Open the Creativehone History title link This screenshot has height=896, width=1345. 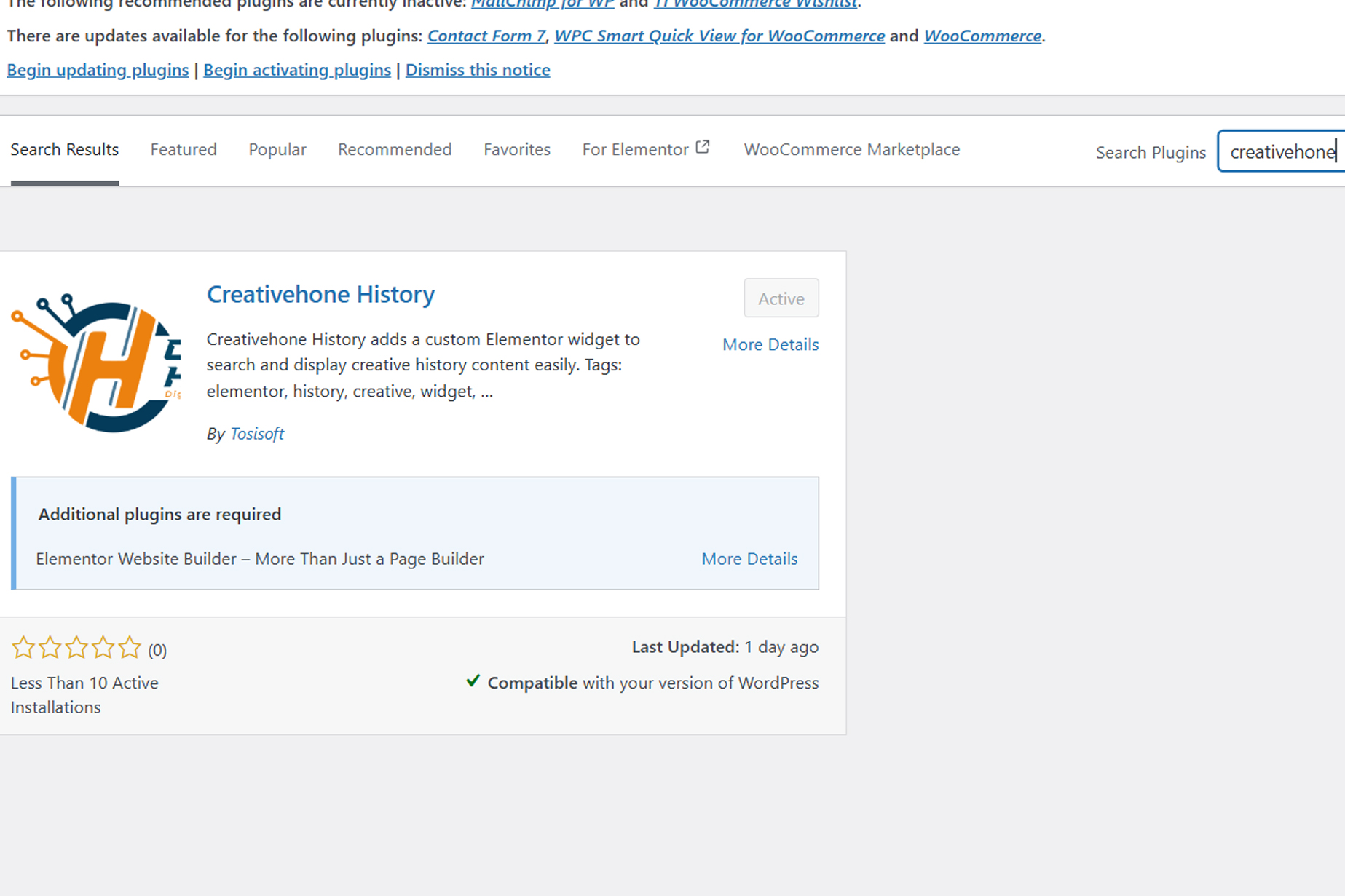(x=320, y=295)
